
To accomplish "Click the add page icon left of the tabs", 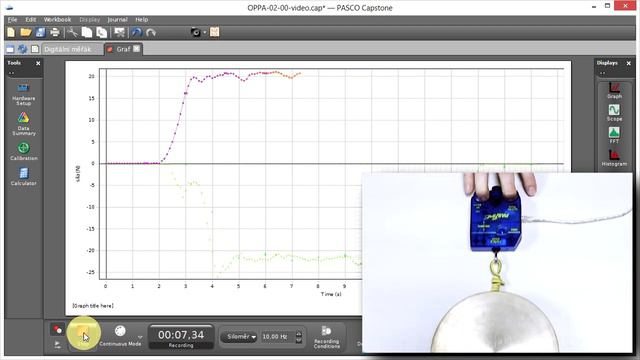I will [x=10, y=49].
